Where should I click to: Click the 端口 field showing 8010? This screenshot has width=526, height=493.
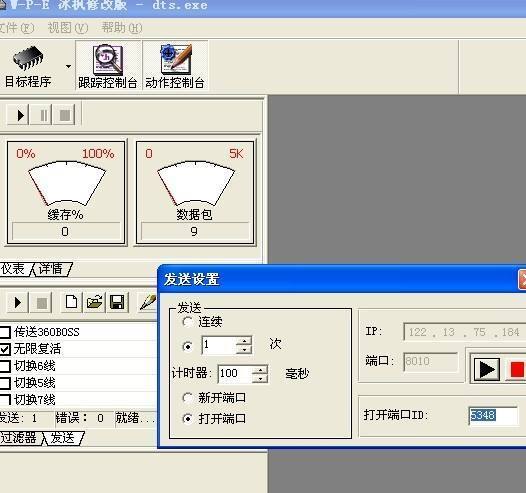[x=431, y=362]
